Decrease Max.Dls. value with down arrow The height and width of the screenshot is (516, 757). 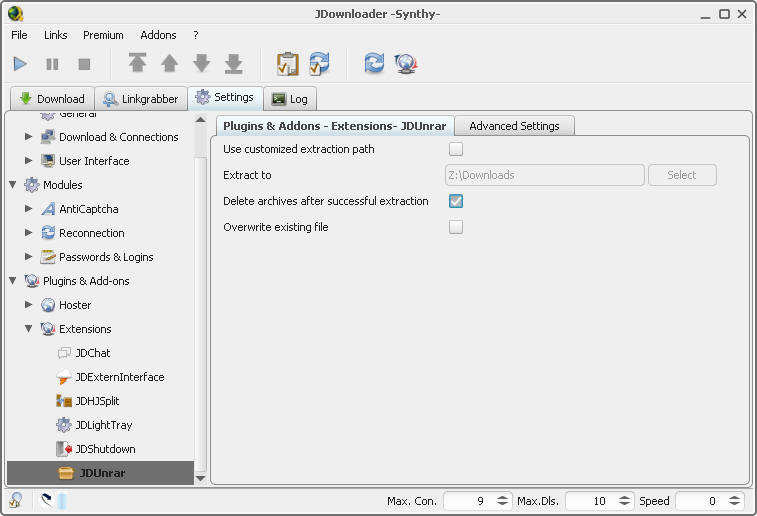click(x=624, y=504)
